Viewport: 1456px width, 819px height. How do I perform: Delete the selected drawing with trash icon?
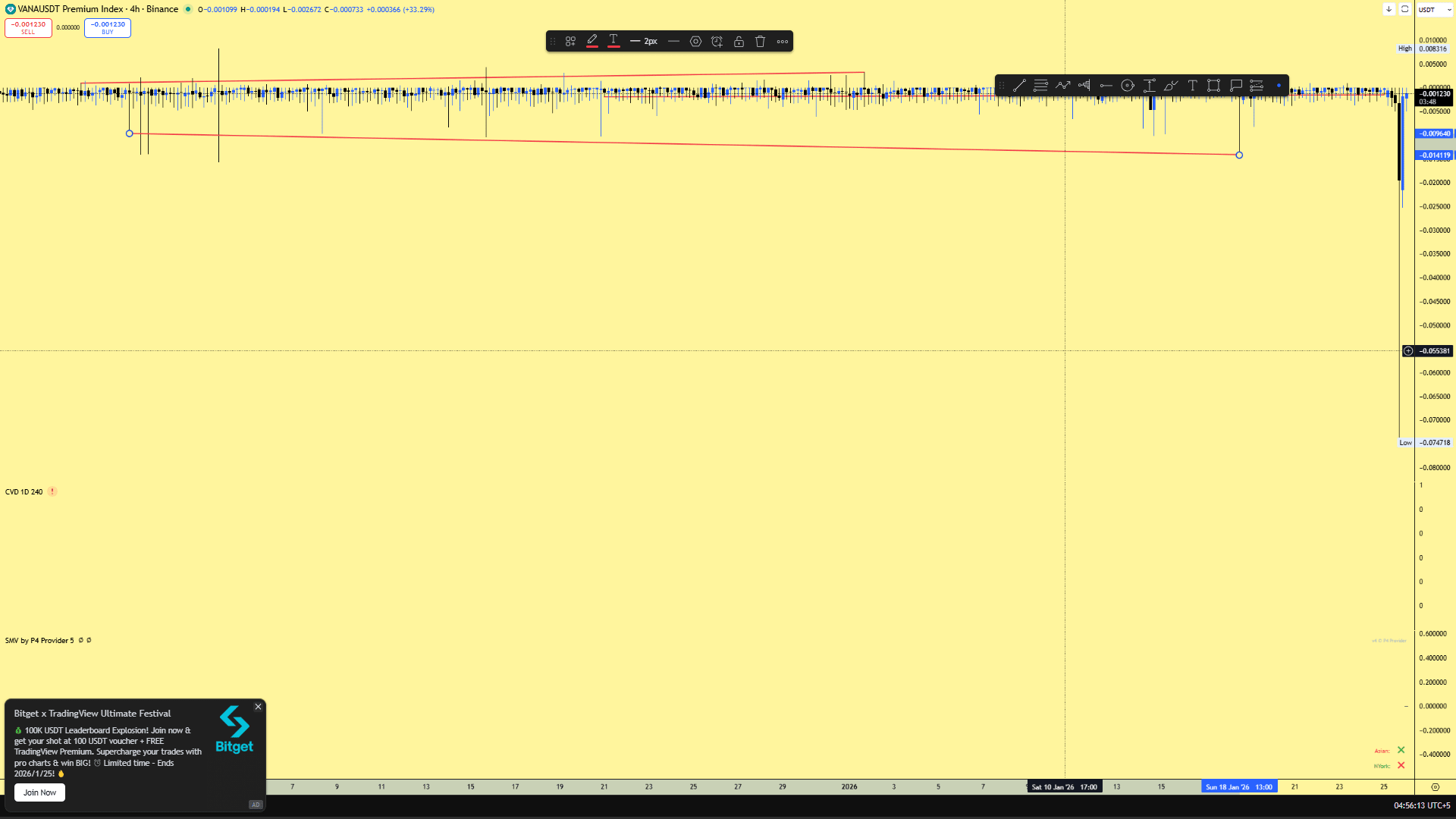[760, 42]
